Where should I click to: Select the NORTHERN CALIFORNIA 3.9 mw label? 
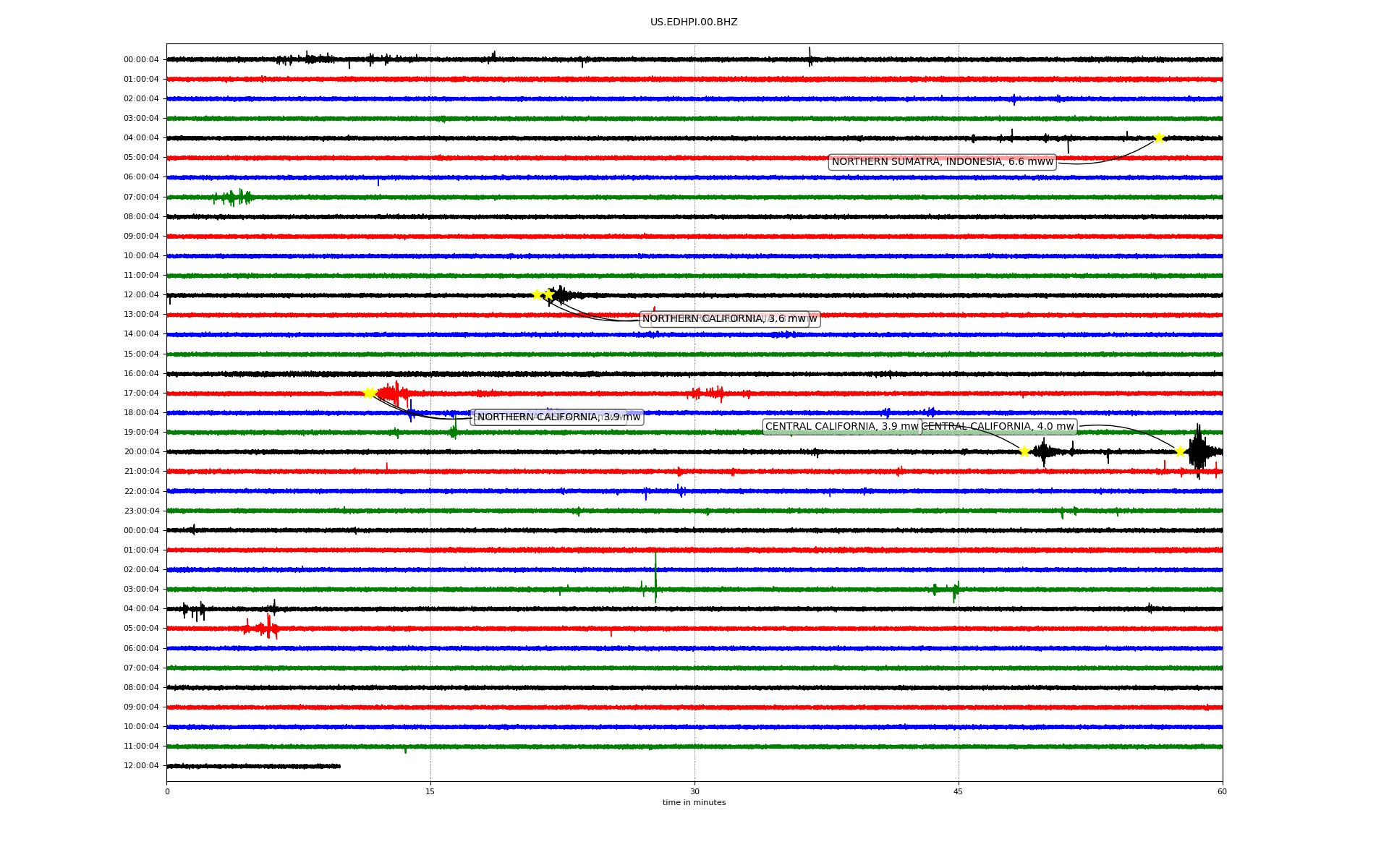pos(558,417)
